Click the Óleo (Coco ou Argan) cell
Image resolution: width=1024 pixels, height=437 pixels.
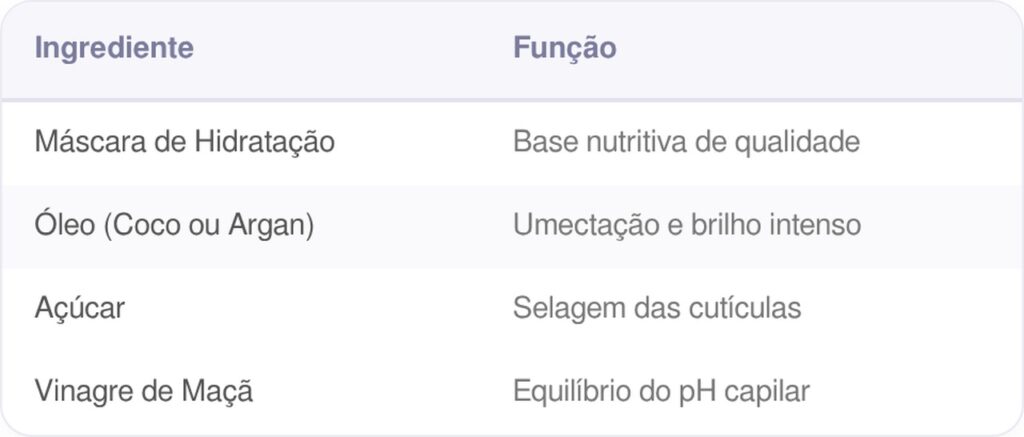point(174,225)
